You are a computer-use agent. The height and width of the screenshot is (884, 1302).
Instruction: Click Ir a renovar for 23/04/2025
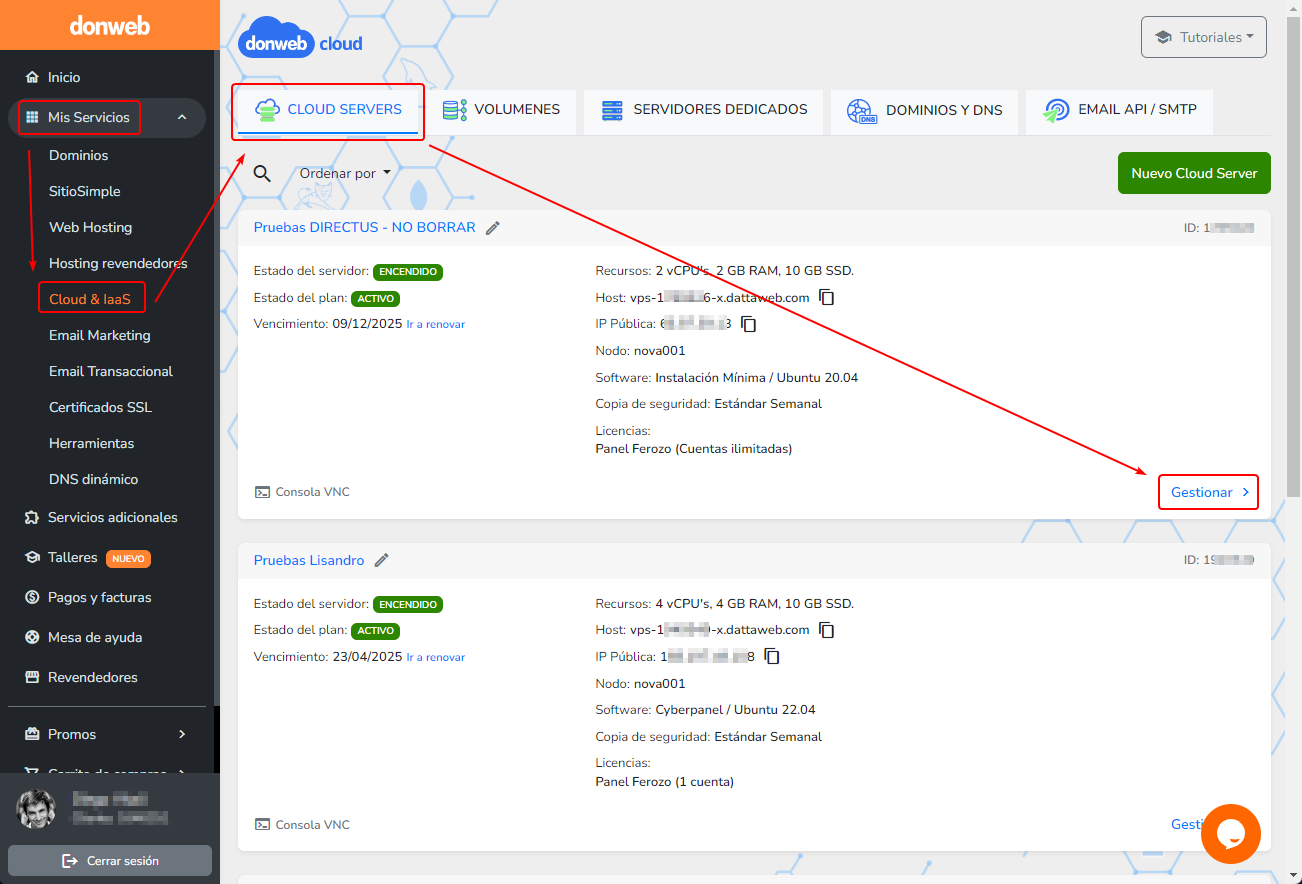pyautogui.click(x=436, y=657)
